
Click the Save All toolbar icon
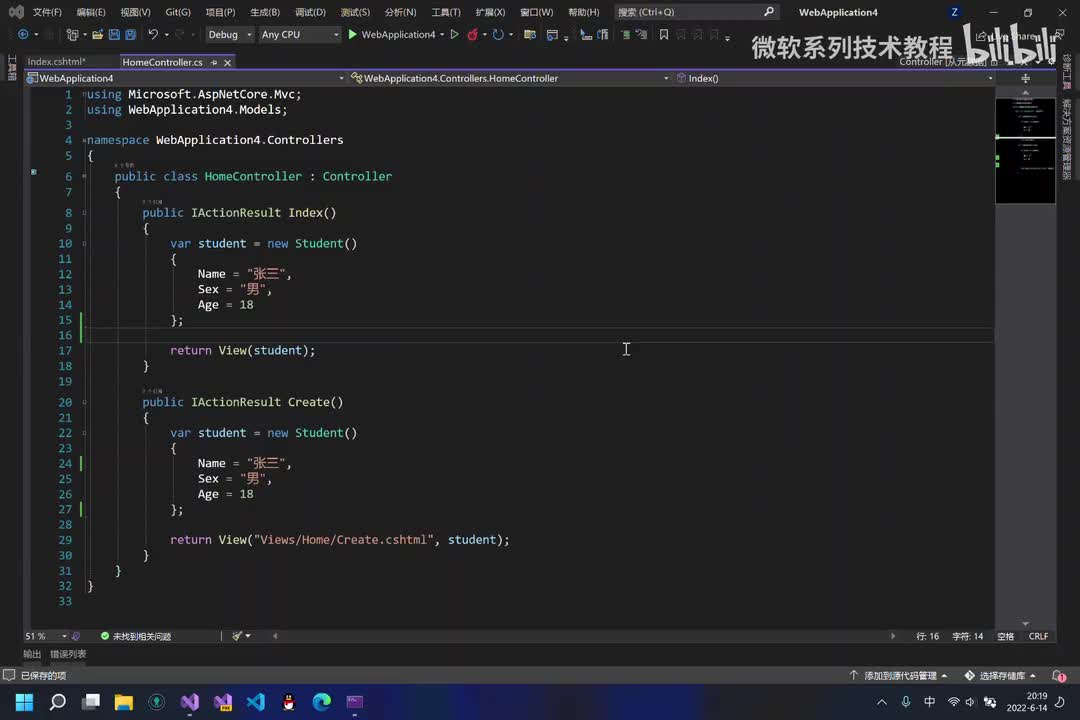(130, 34)
